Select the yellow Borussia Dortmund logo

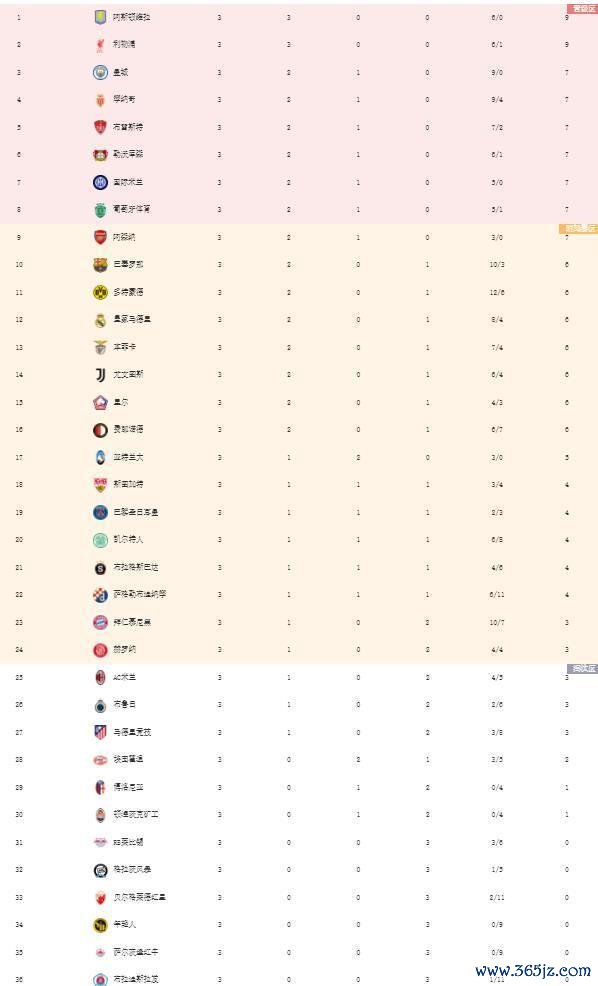coord(100,292)
